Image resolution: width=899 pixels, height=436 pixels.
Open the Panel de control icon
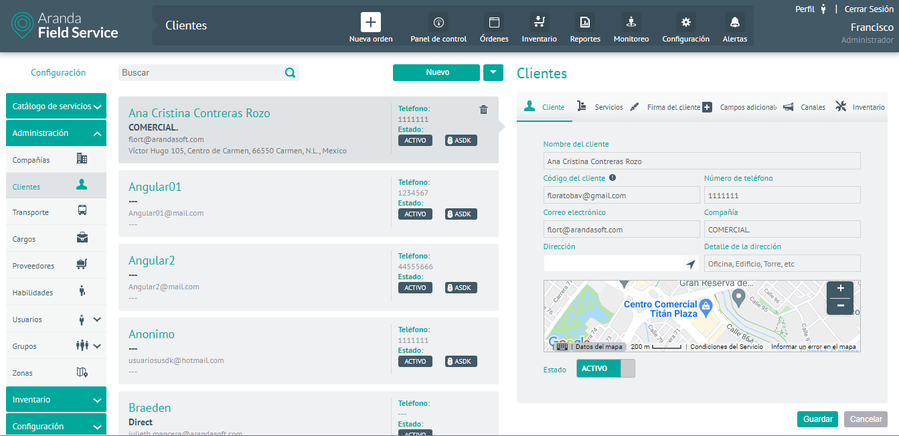click(438, 22)
